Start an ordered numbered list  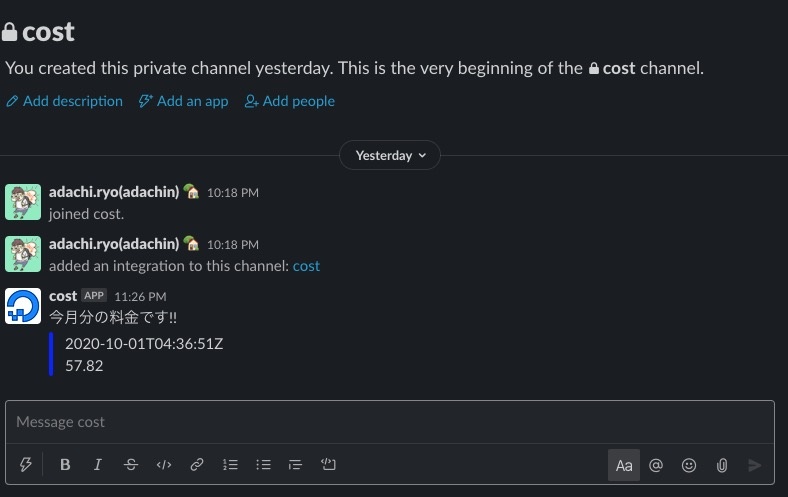(230, 465)
